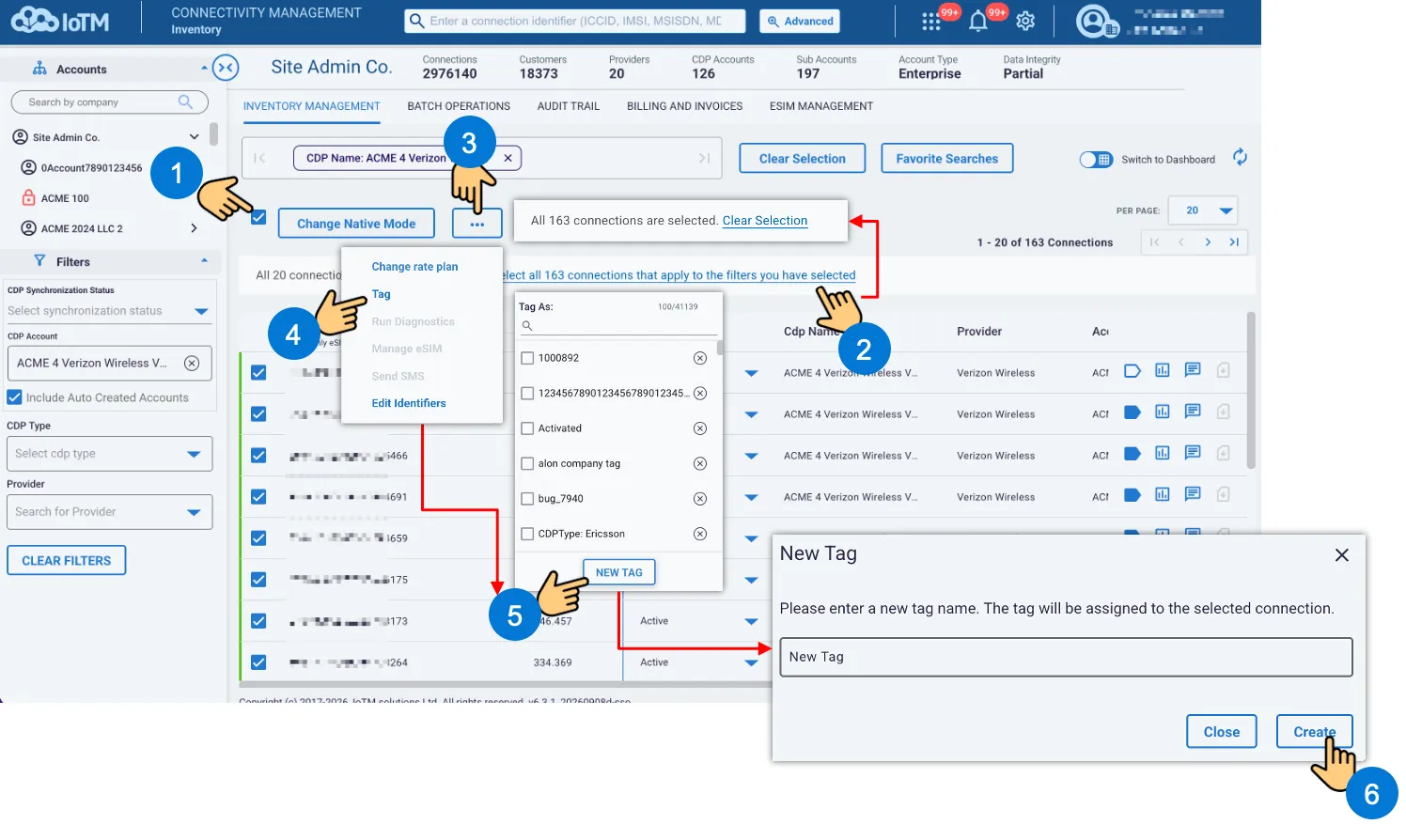Collapse the Filters panel section
This screenshot has height=840, width=1406.
204,261
